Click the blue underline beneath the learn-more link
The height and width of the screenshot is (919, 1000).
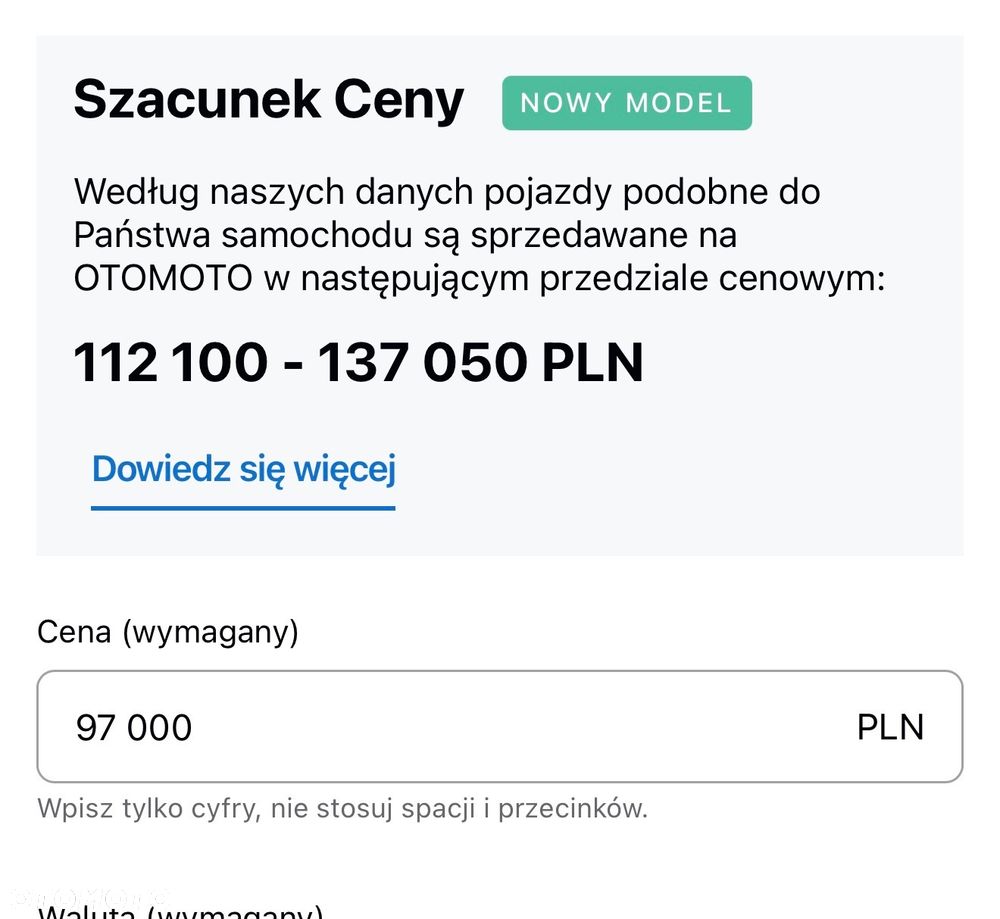243,507
